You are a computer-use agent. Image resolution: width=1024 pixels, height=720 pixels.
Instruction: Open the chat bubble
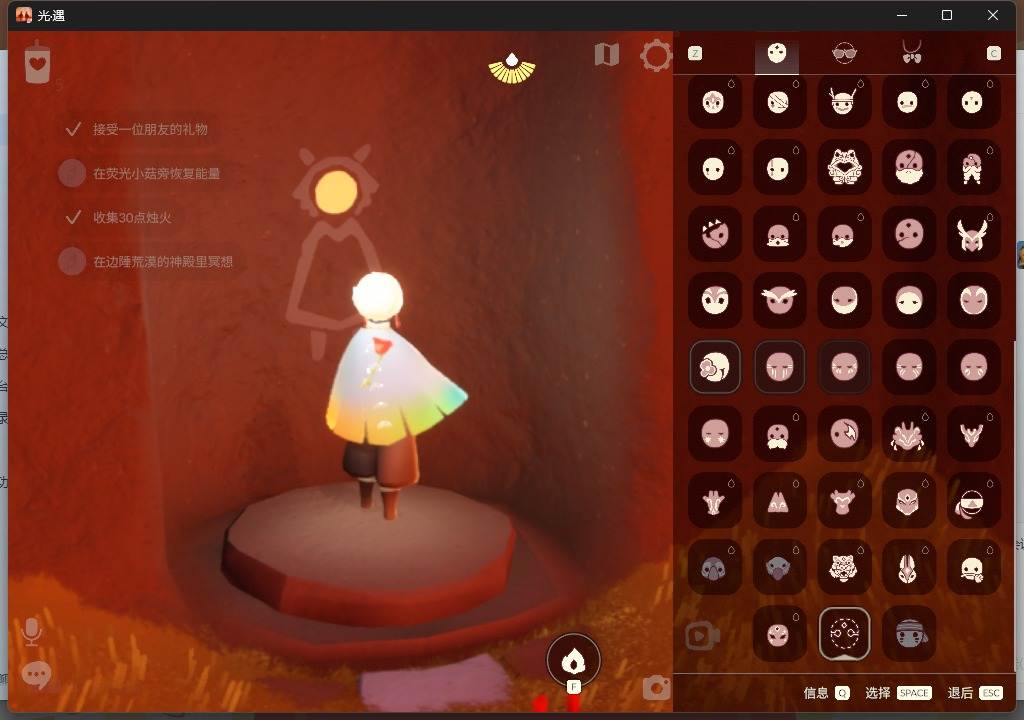coord(36,674)
